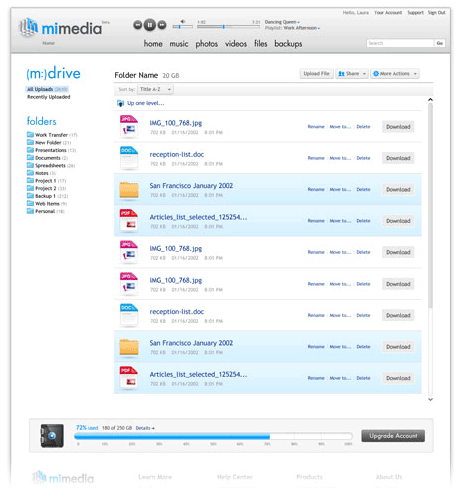Click the Home breadcrumb below the logo
The height and width of the screenshot is (488, 459).
tap(48, 43)
